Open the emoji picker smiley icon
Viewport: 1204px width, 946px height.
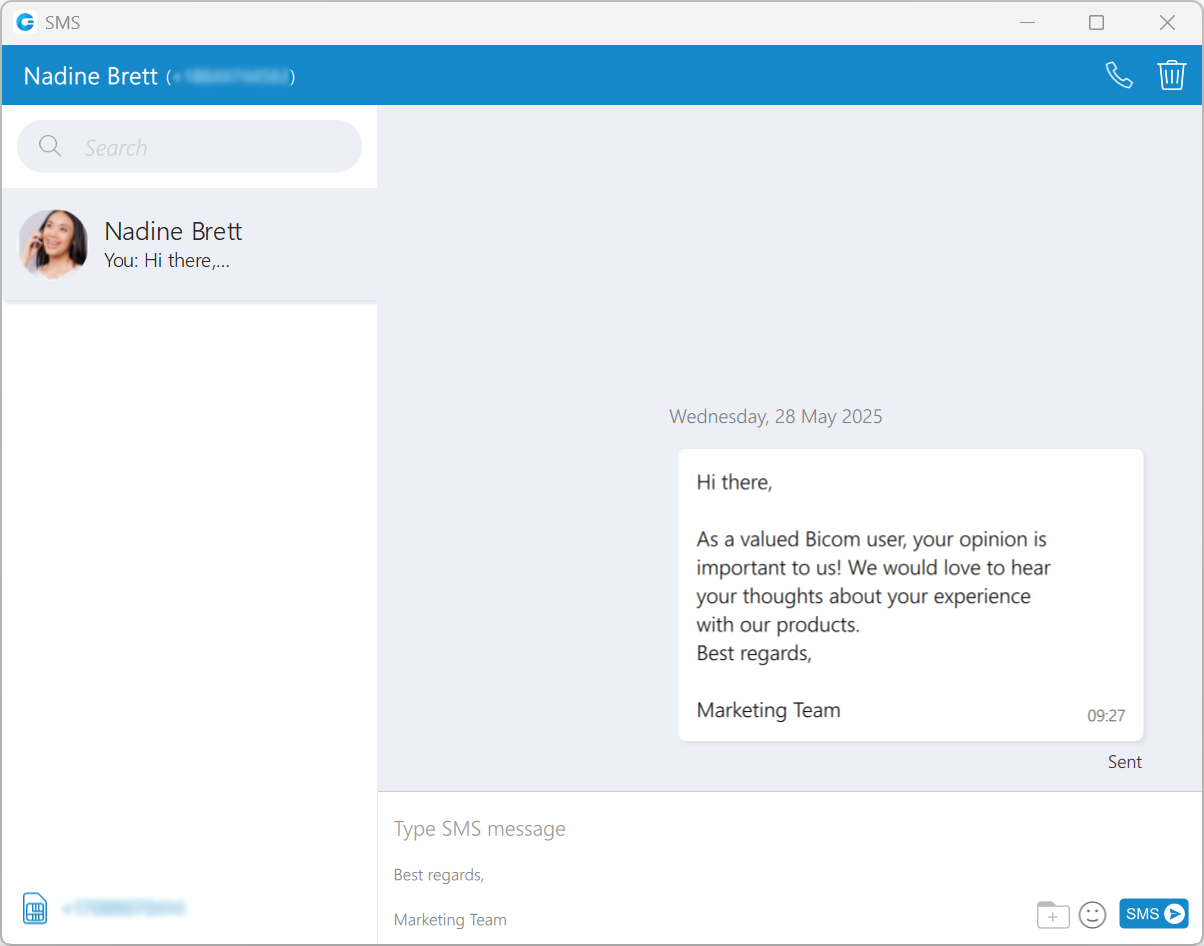[x=1092, y=914]
